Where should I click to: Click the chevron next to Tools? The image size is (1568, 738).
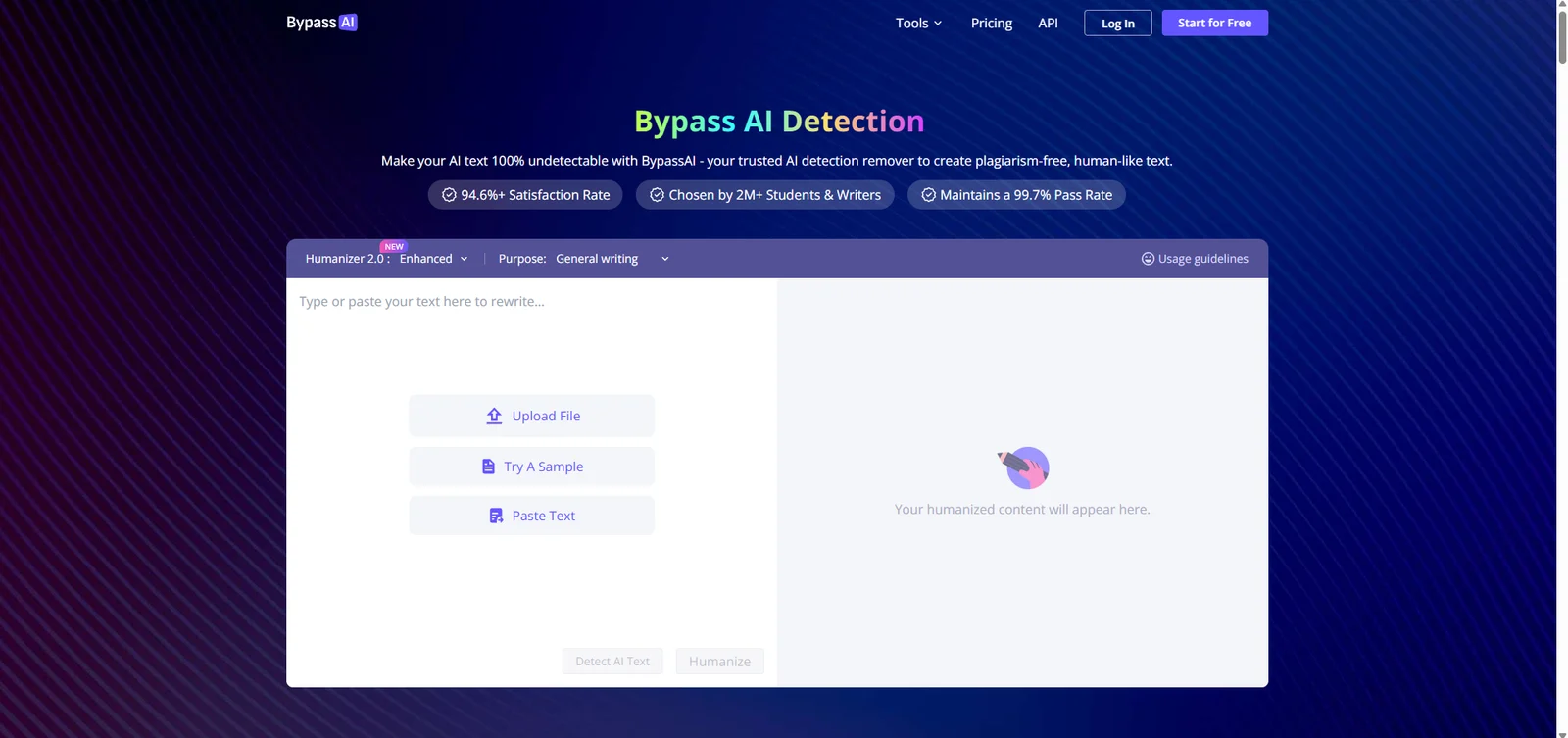click(x=938, y=24)
